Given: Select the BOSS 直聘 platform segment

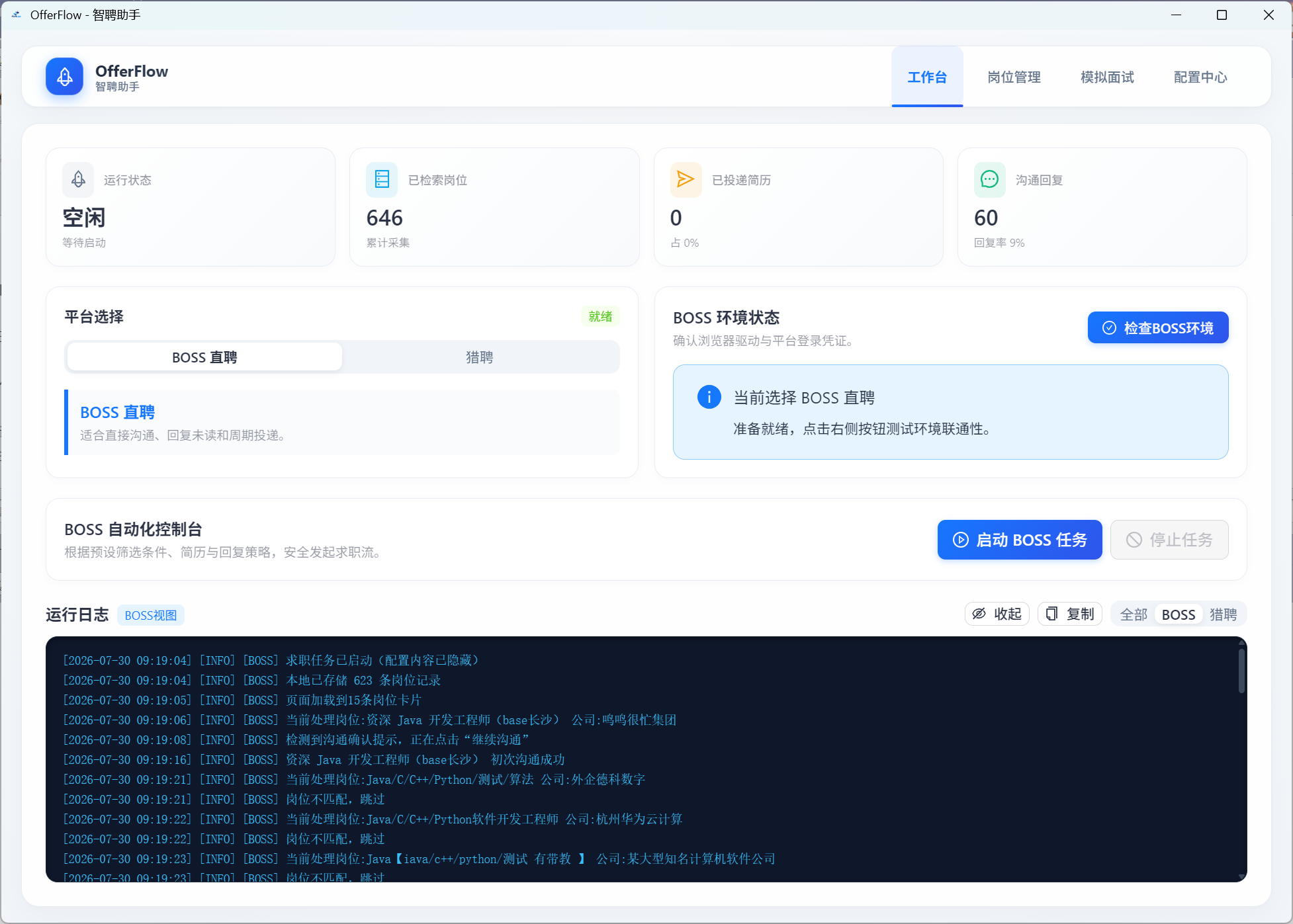Looking at the screenshot, I should pos(204,357).
